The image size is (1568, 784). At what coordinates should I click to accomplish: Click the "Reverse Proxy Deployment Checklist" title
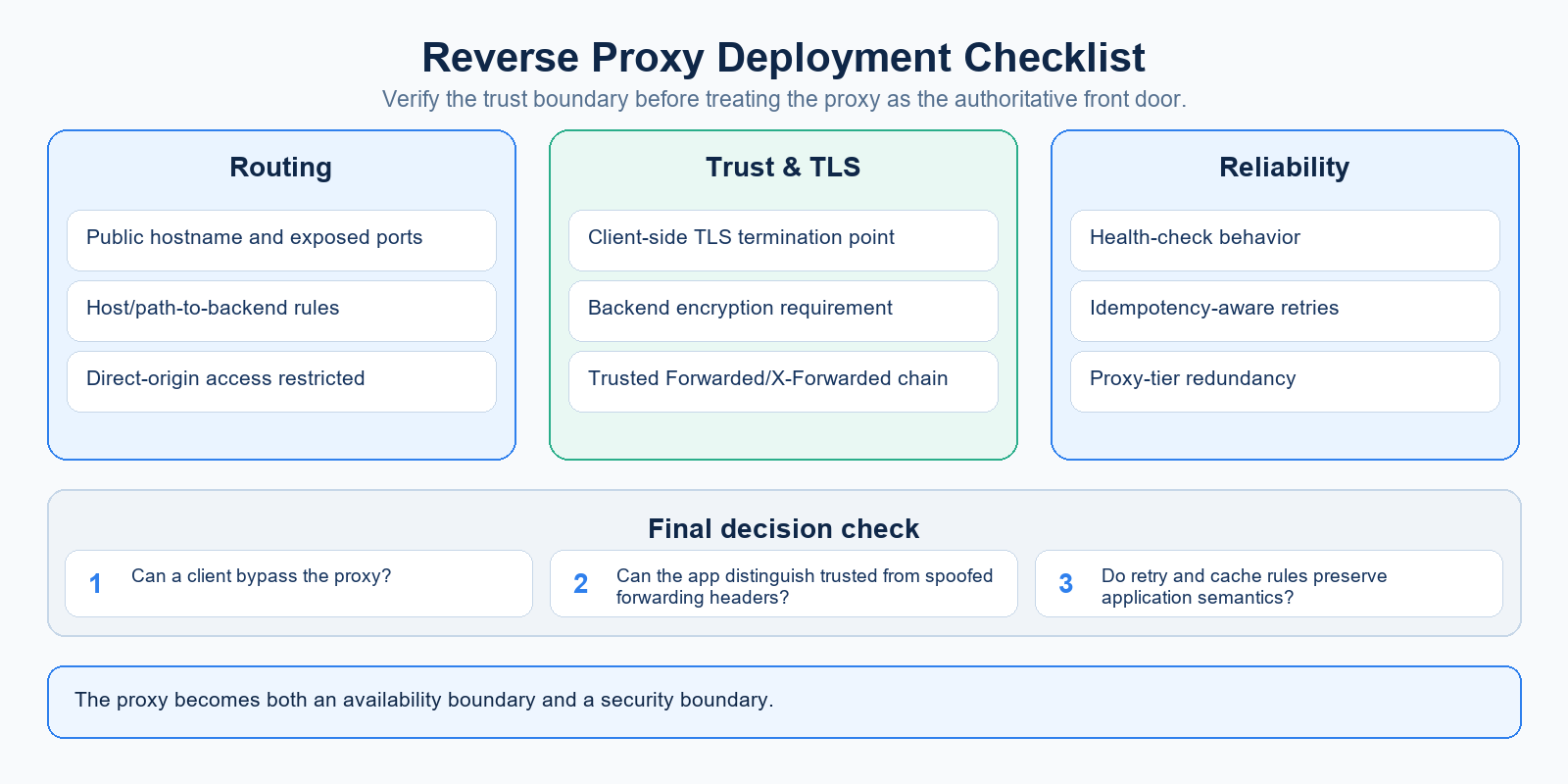pos(783,58)
